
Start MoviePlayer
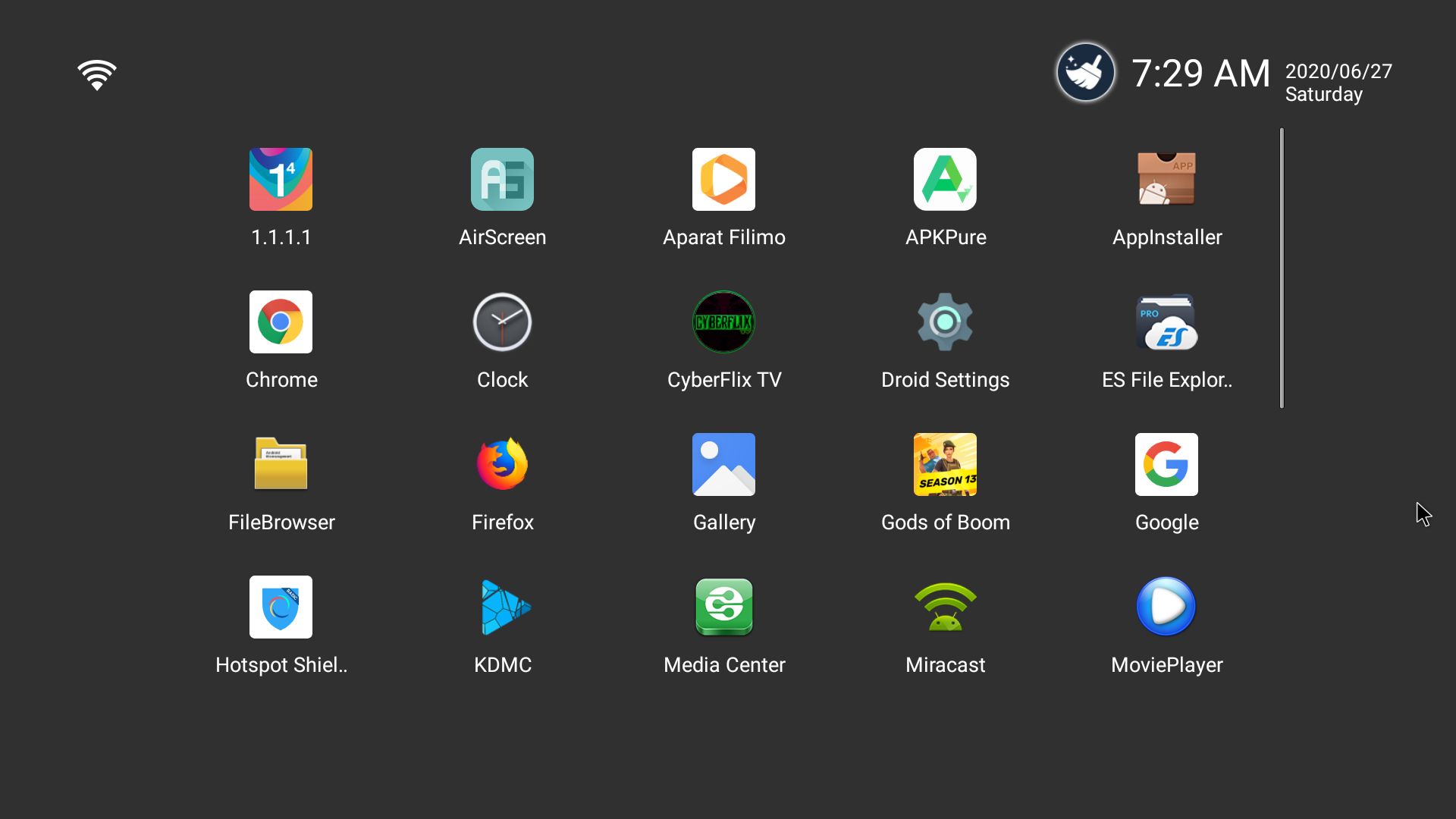point(1166,607)
